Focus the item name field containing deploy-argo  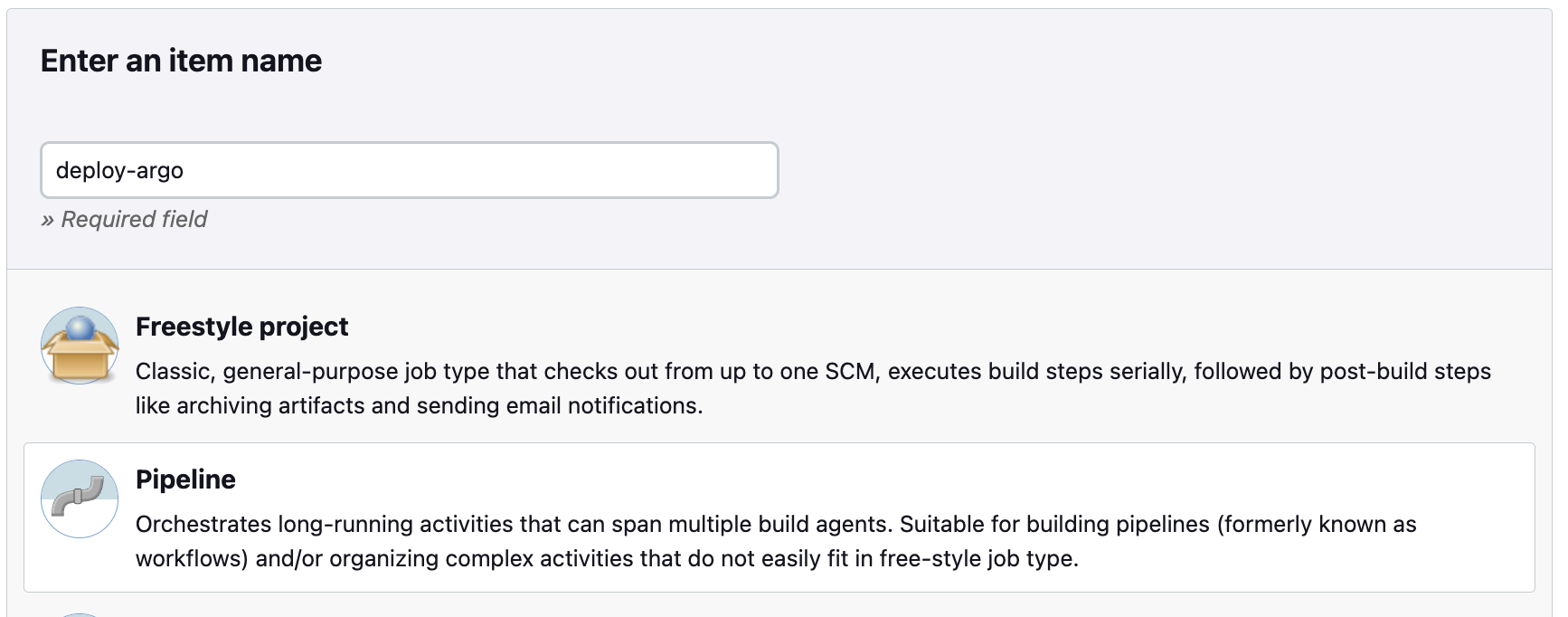410,170
